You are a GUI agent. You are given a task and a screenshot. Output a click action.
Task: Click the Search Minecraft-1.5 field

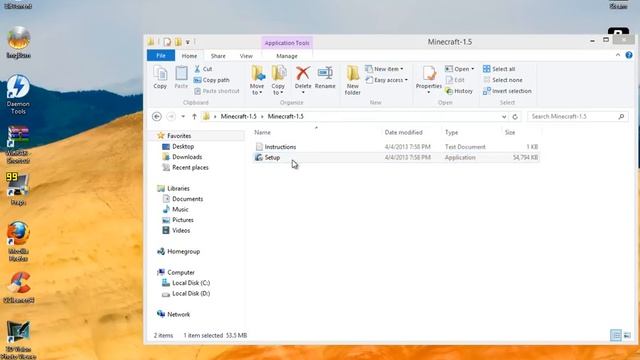(x=577, y=116)
